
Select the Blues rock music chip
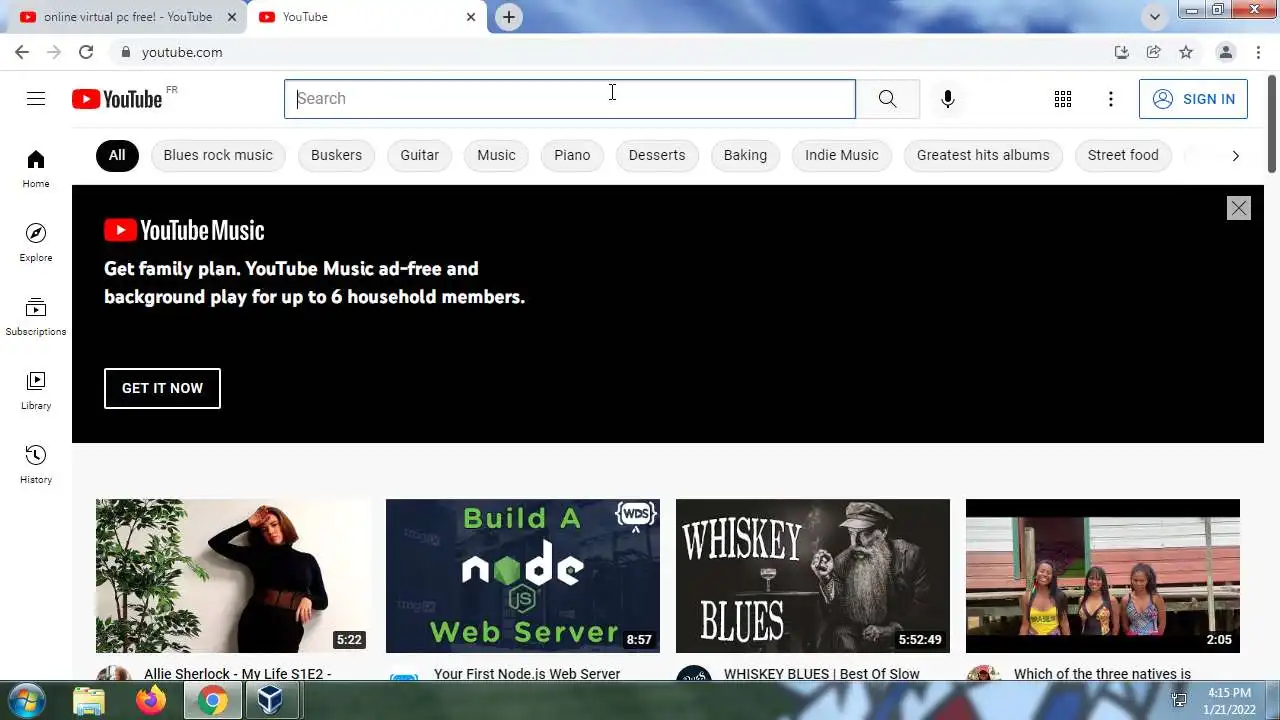(218, 155)
